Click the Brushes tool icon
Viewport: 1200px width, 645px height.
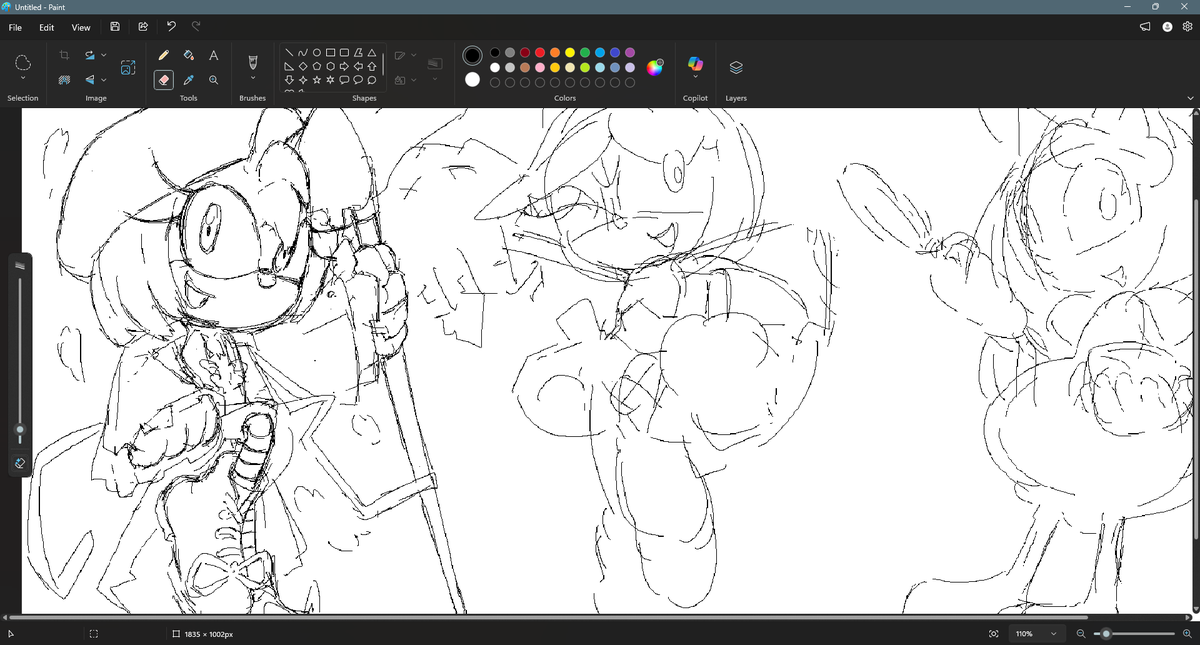pos(252,62)
